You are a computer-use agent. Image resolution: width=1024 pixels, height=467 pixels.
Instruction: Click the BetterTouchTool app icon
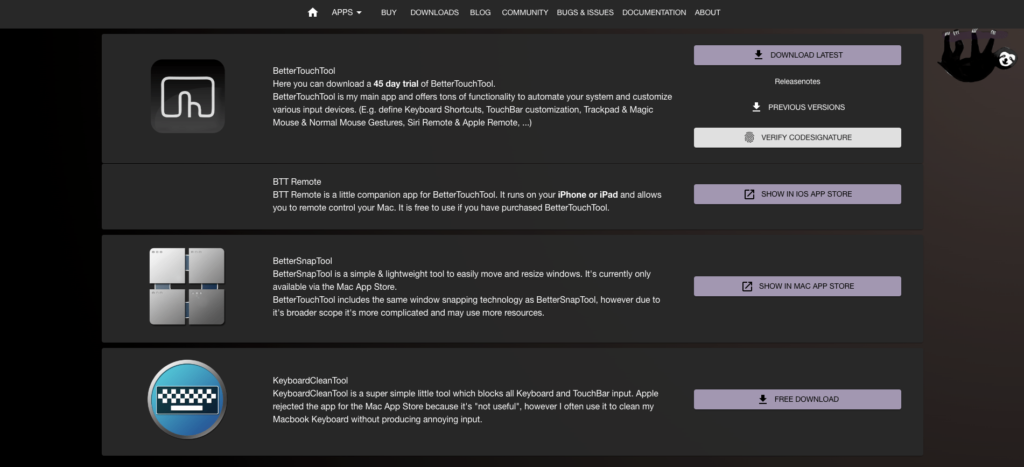tap(188, 97)
